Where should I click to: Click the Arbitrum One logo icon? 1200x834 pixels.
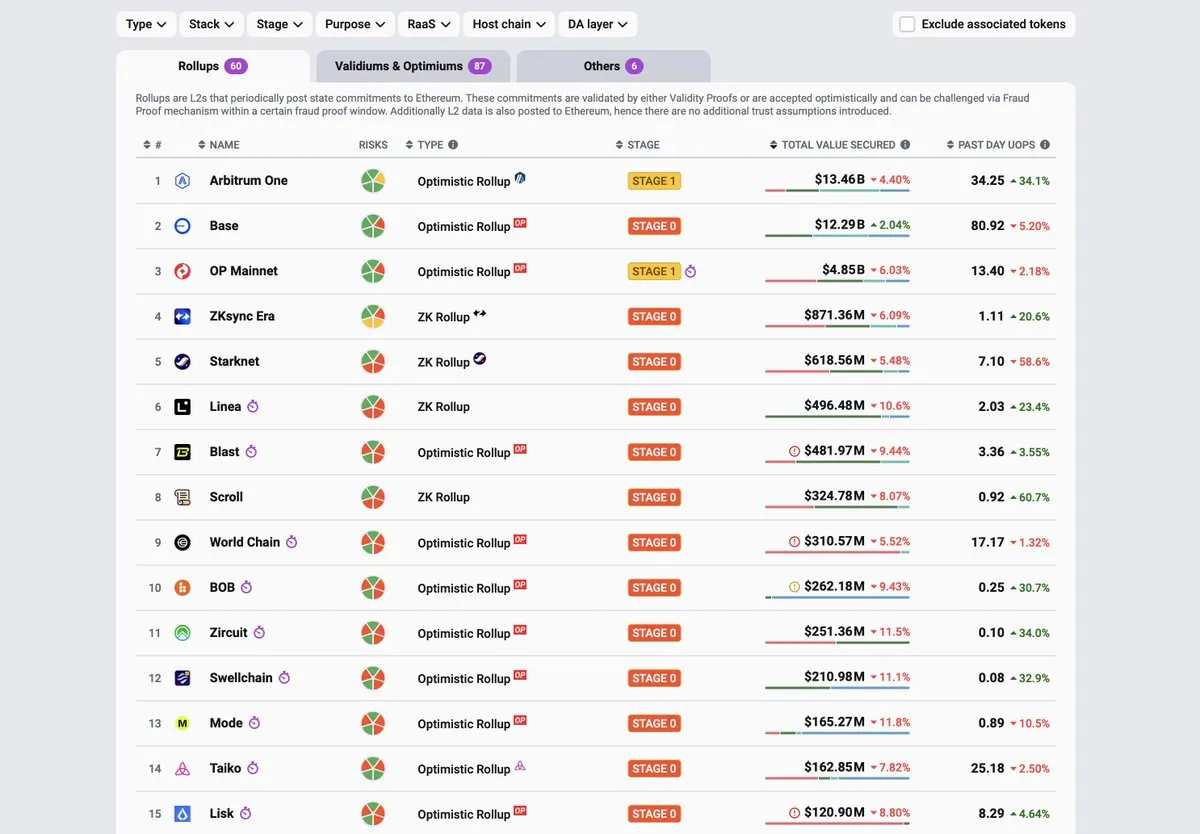(x=182, y=181)
